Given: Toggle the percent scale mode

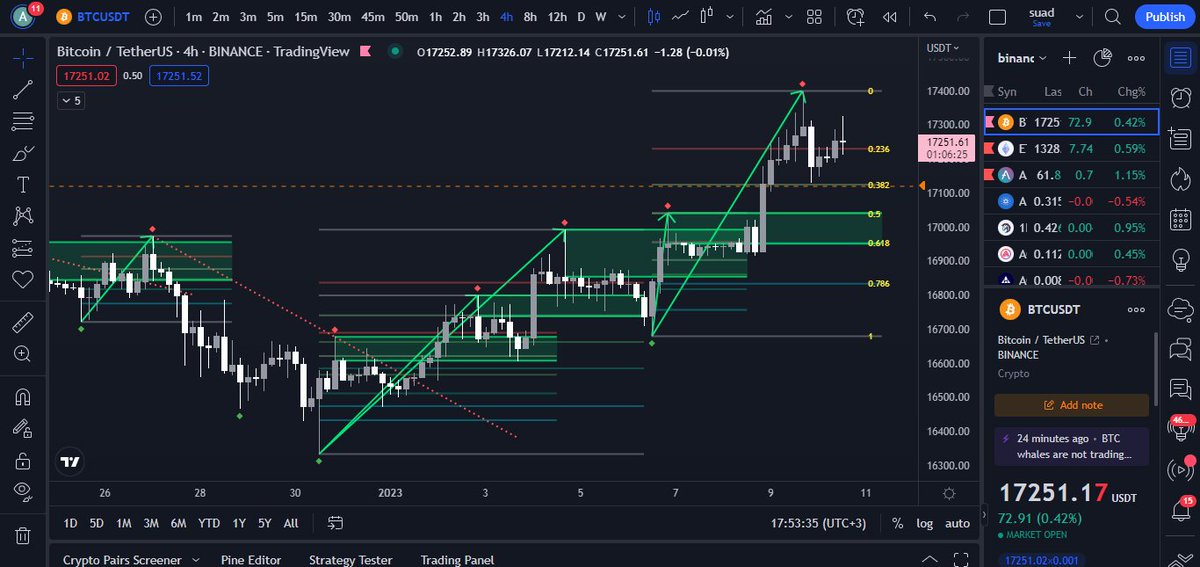Looking at the screenshot, I should pos(898,523).
